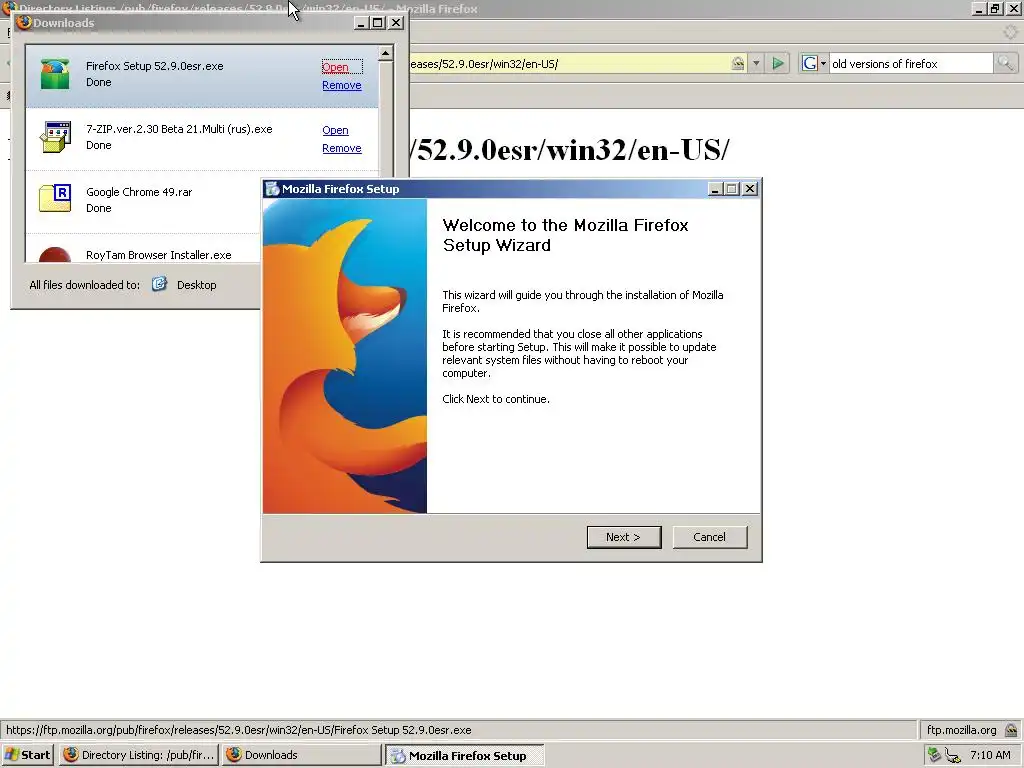The image size is (1024, 768).
Task: Switch to Directory Listing taskbar button
Action: click(x=138, y=755)
